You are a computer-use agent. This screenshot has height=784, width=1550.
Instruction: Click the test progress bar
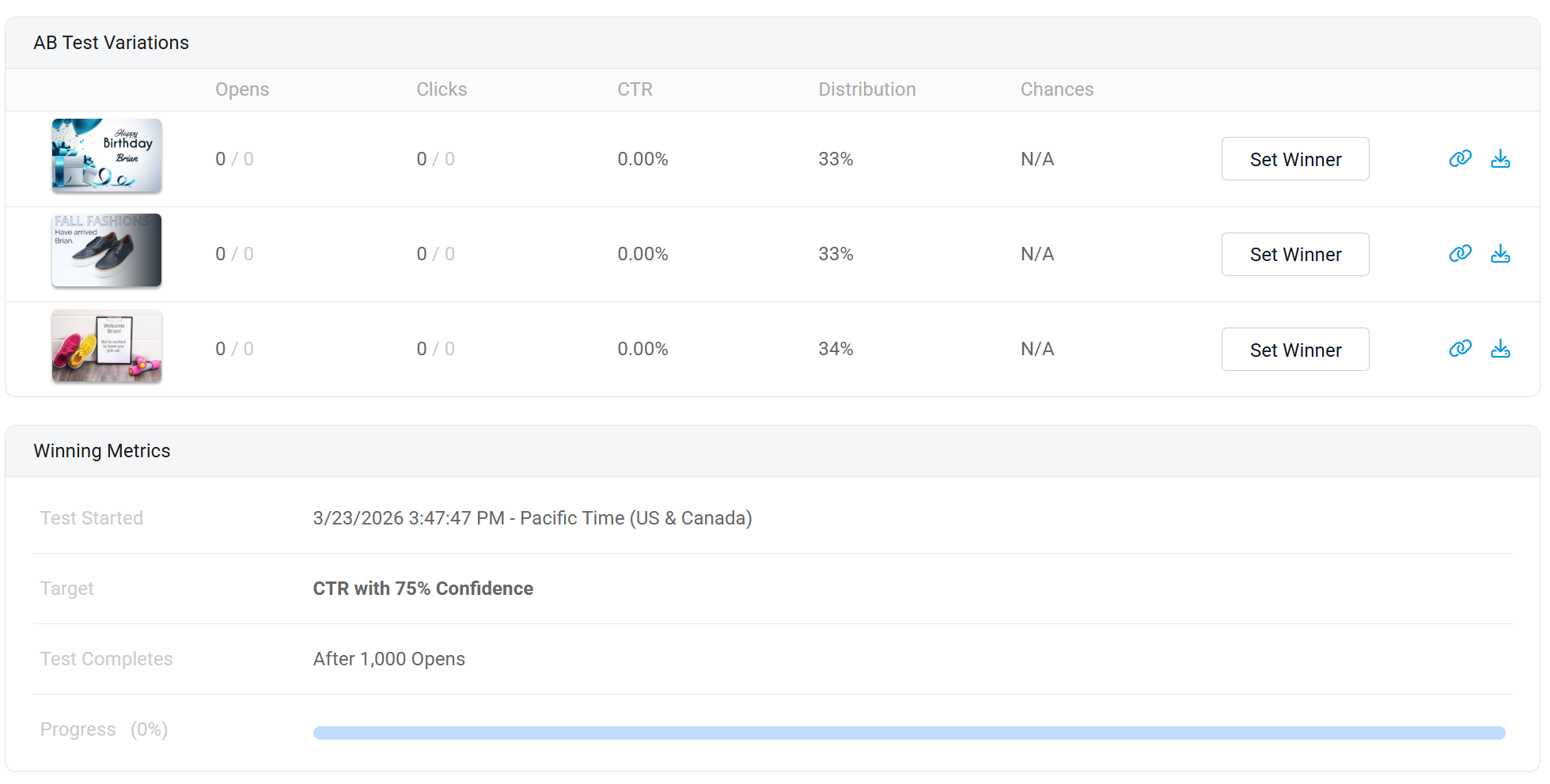tap(908, 733)
